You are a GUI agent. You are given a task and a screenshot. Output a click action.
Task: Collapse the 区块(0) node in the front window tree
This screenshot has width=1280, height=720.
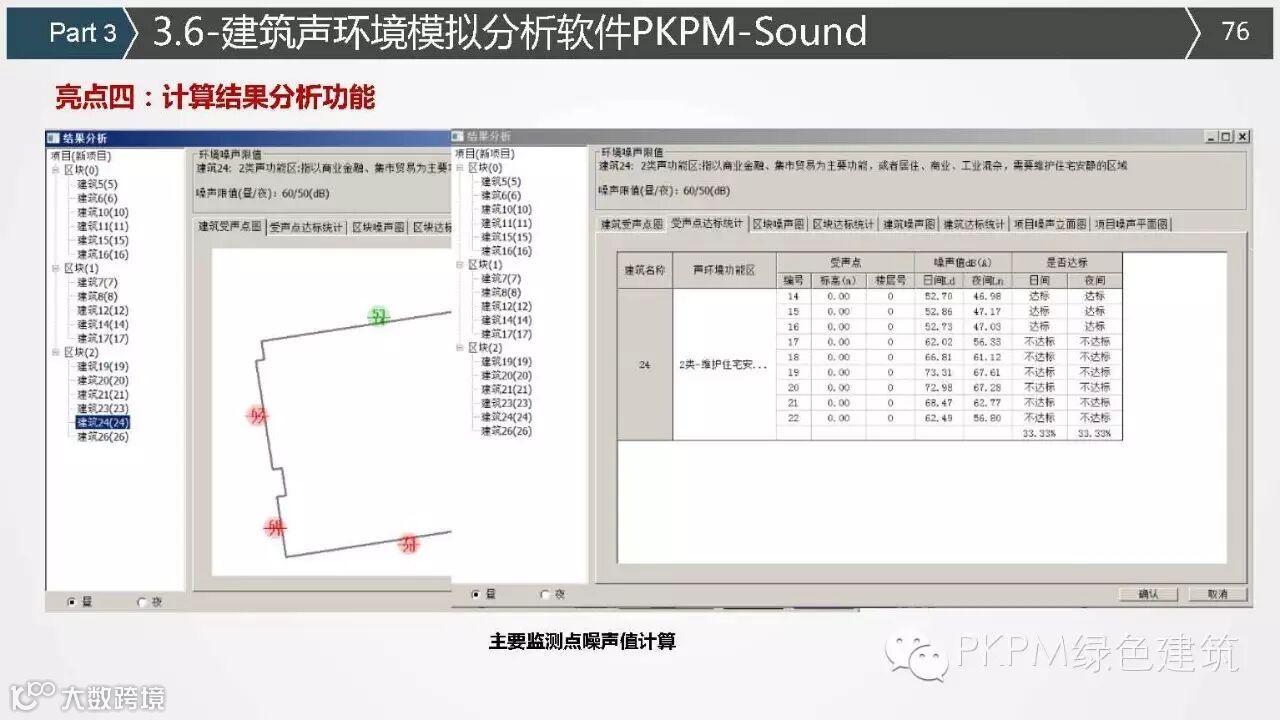tap(460, 168)
